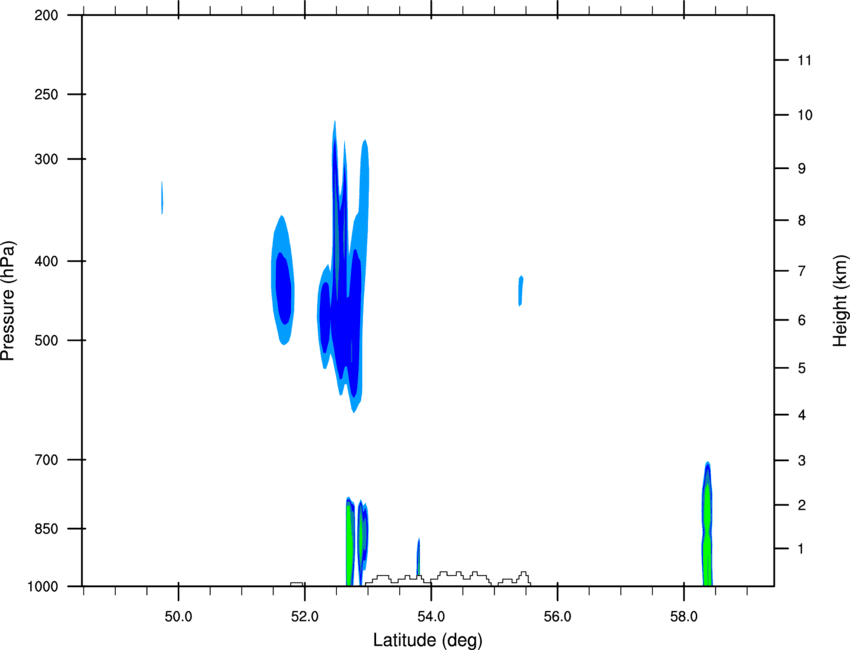Click the 58.0 latitude tick label
The image size is (850, 650).
coord(684,617)
